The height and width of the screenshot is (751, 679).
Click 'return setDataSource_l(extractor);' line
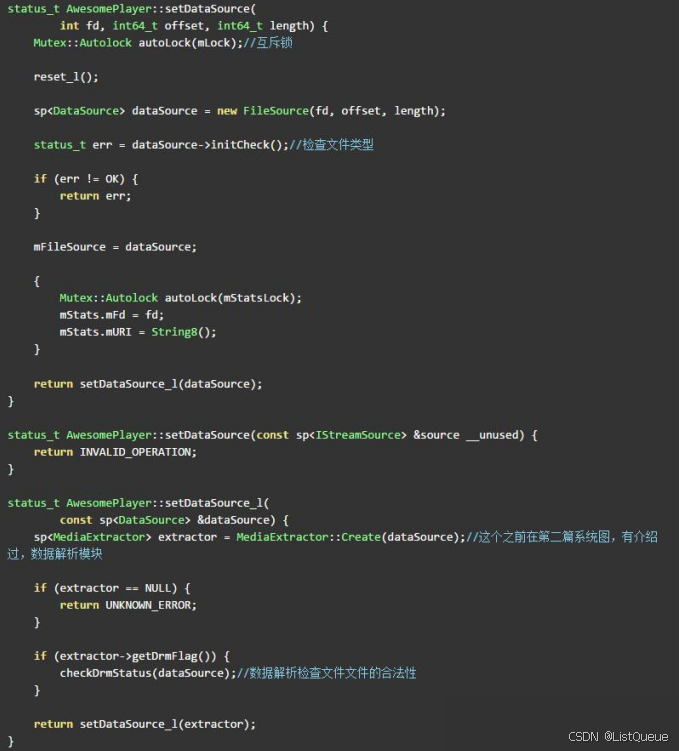[145, 724]
